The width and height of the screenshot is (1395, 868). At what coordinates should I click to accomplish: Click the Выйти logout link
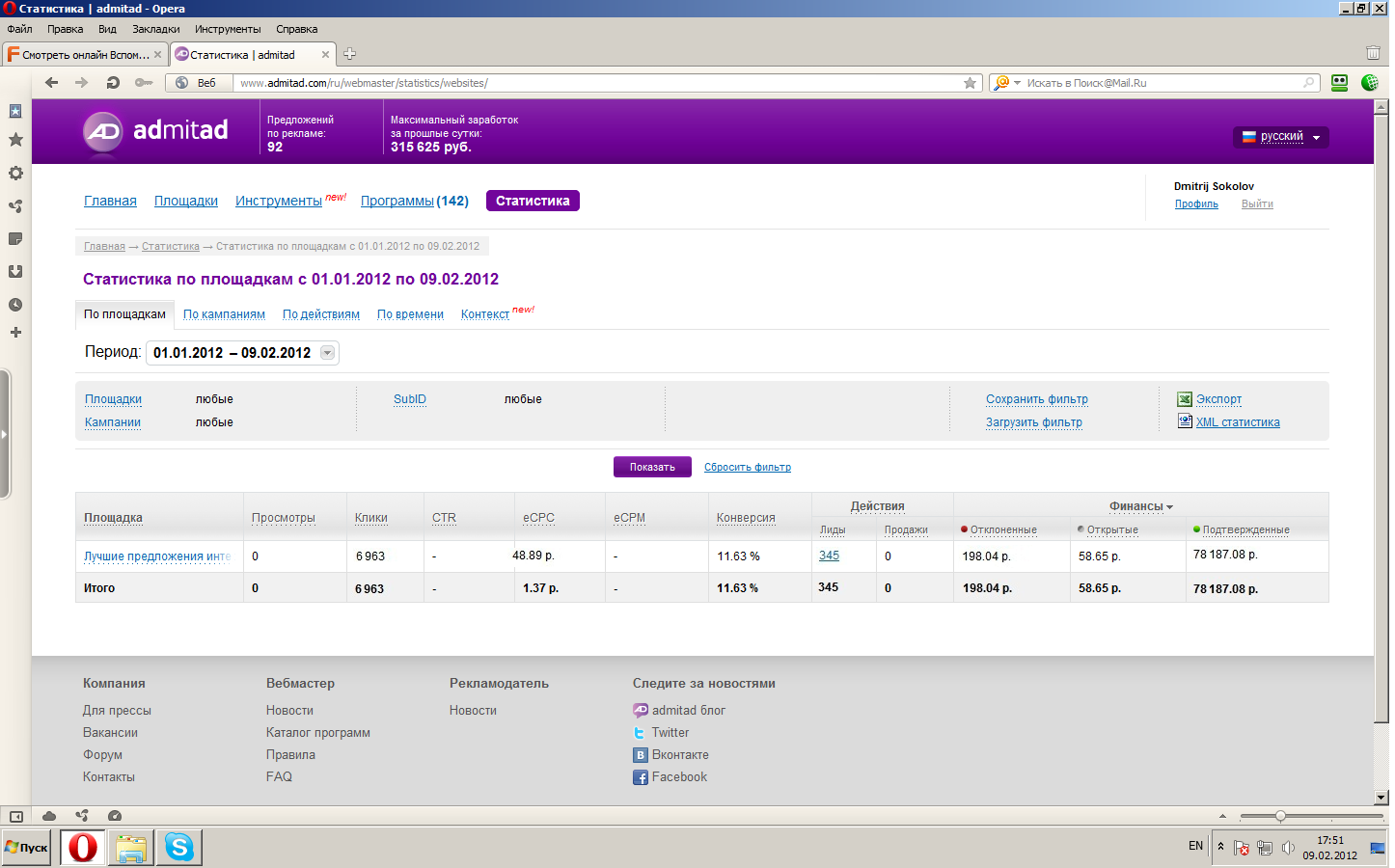pos(1257,203)
